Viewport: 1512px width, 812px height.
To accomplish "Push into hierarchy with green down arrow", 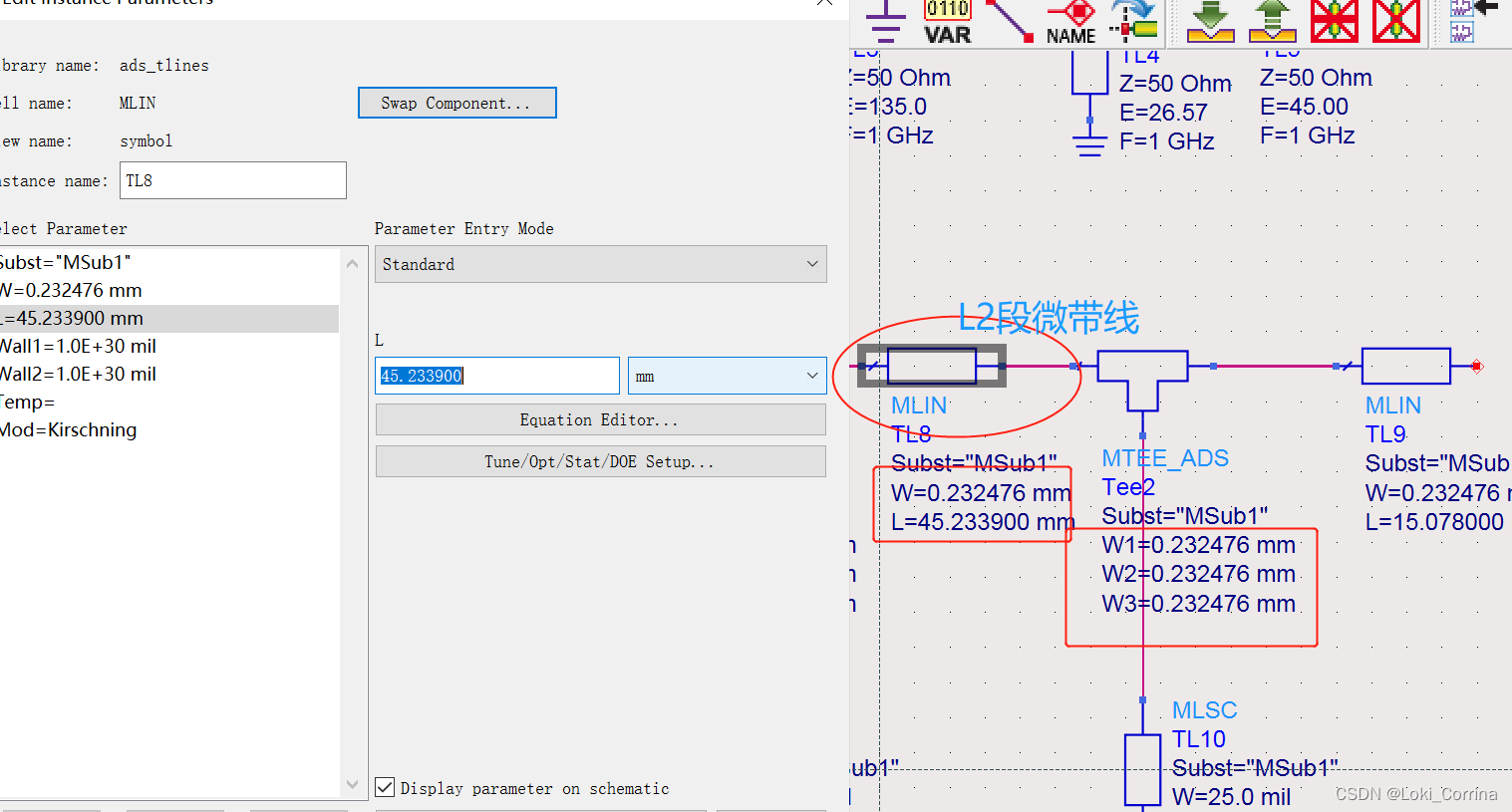I will (1210, 22).
